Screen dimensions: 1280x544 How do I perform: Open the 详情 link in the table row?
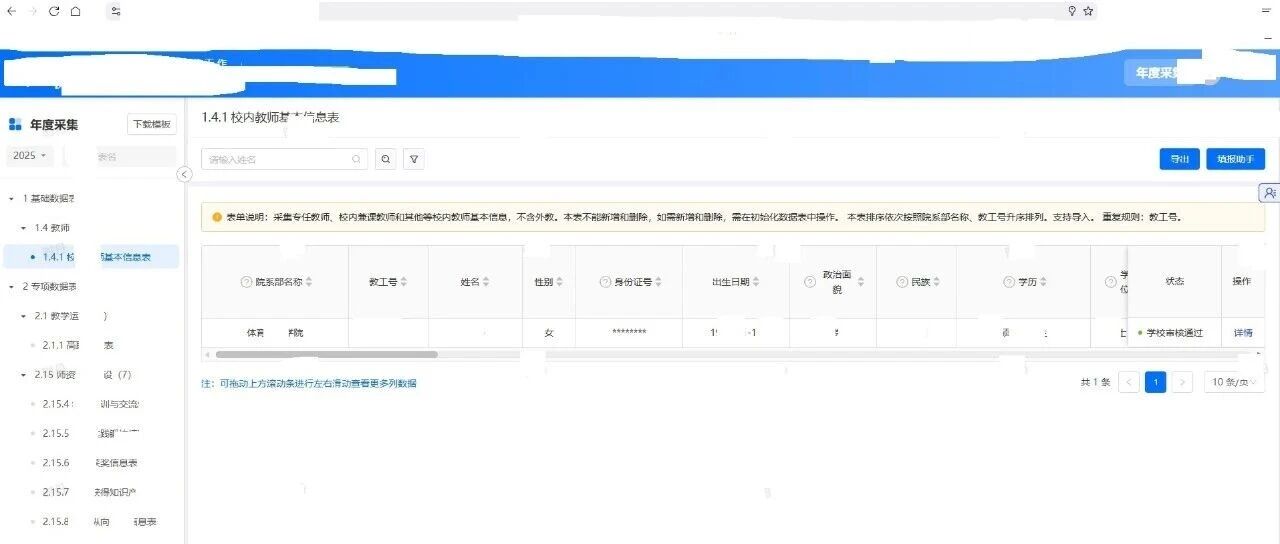pyautogui.click(x=1243, y=333)
